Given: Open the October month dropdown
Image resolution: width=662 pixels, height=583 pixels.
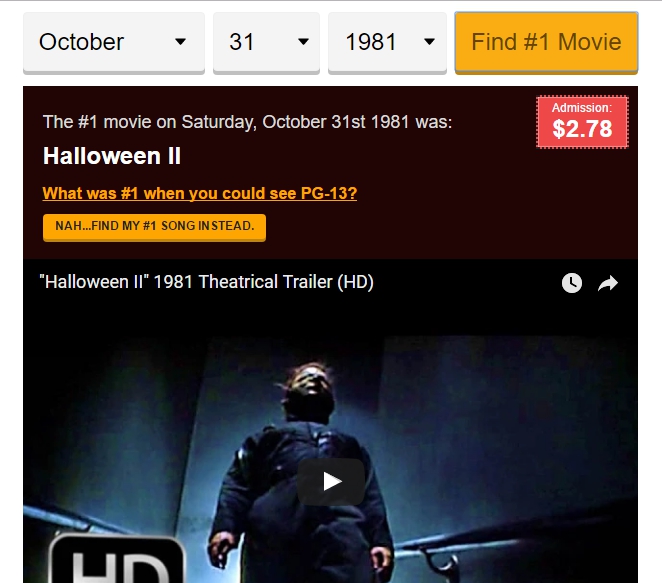Looking at the screenshot, I should tap(114, 43).
